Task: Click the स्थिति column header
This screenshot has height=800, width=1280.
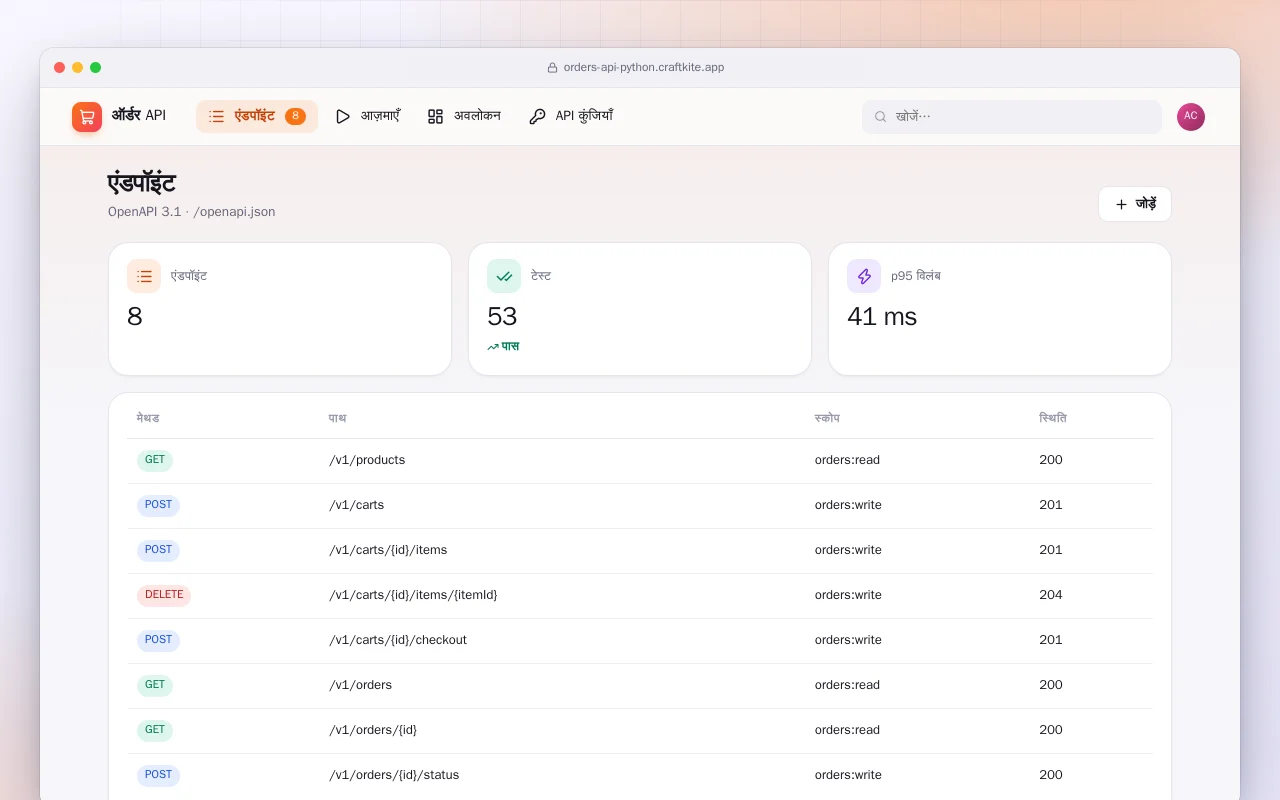Action: click(1053, 418)
